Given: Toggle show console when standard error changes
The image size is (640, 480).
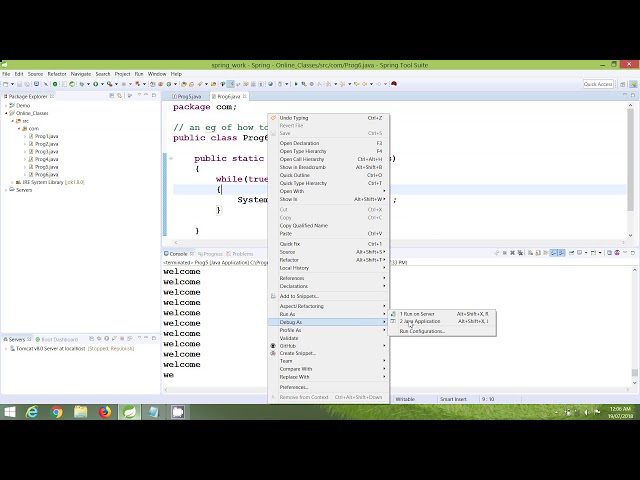Looking at the screenshot, I should coord(562,253).
